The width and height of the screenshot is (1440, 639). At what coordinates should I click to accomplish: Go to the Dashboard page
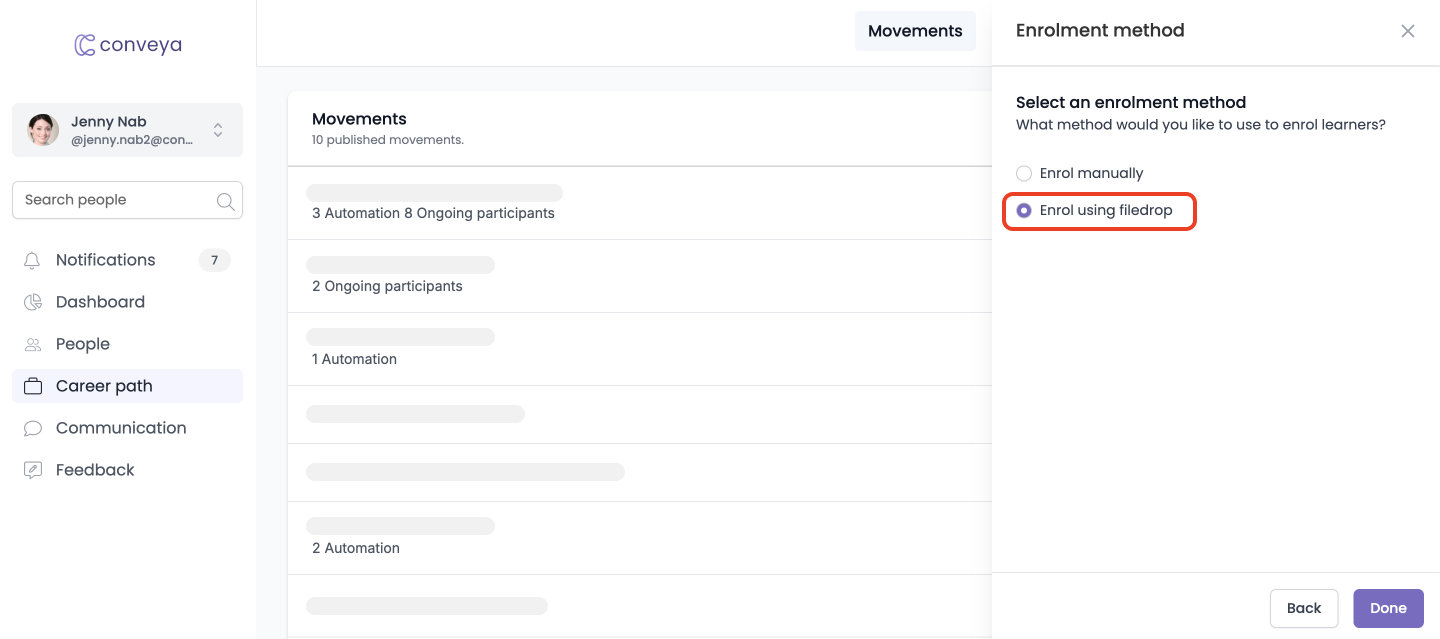tap(127, 302)
